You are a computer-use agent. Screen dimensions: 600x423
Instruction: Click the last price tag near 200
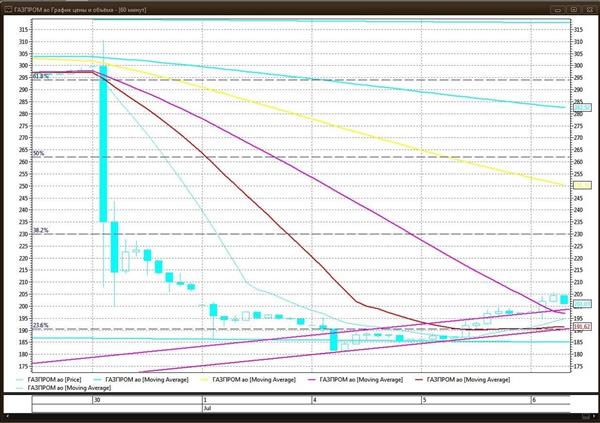coord(582,304)
